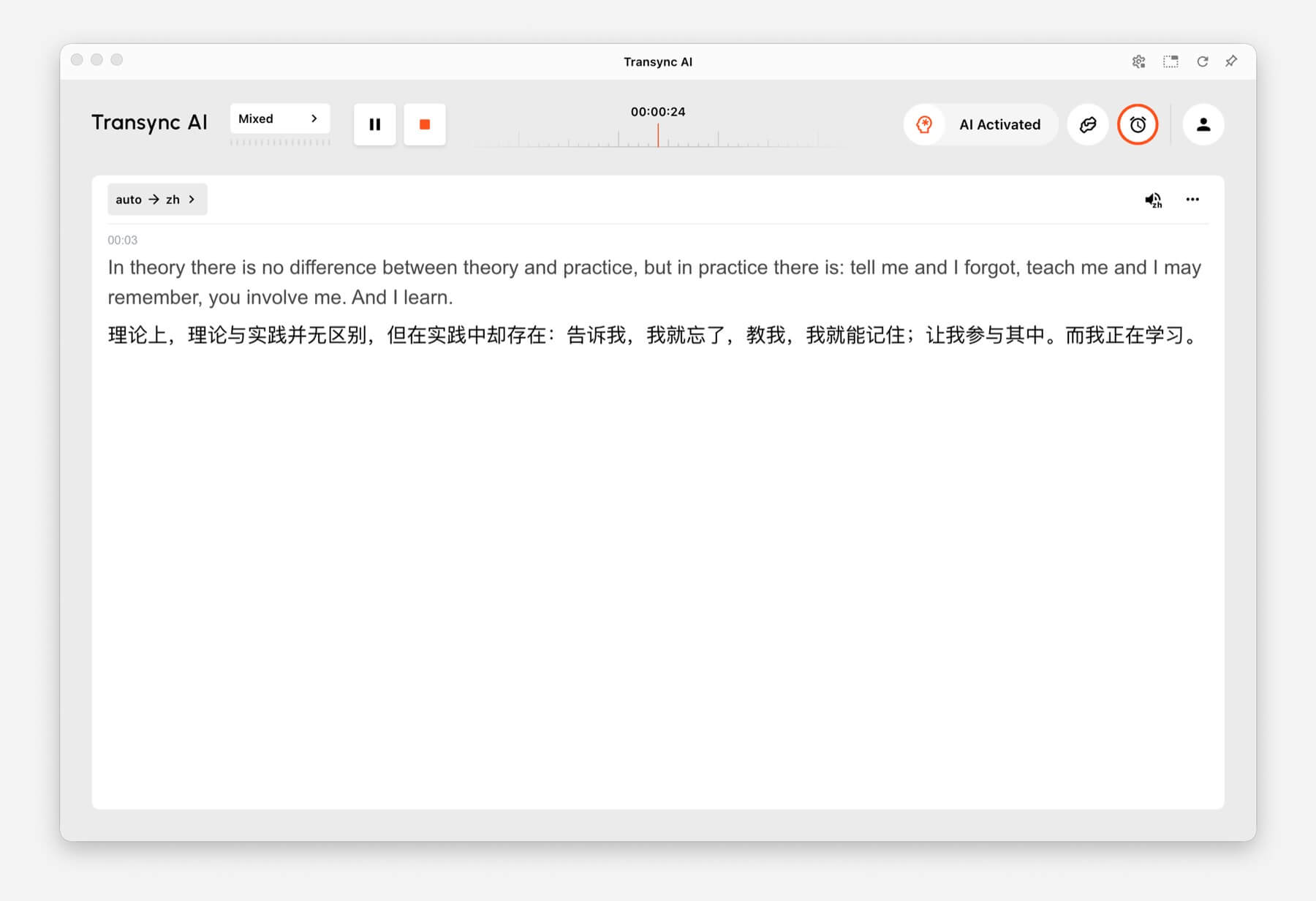Toggle the zh voice playback speaker icon

(1153, 200)
